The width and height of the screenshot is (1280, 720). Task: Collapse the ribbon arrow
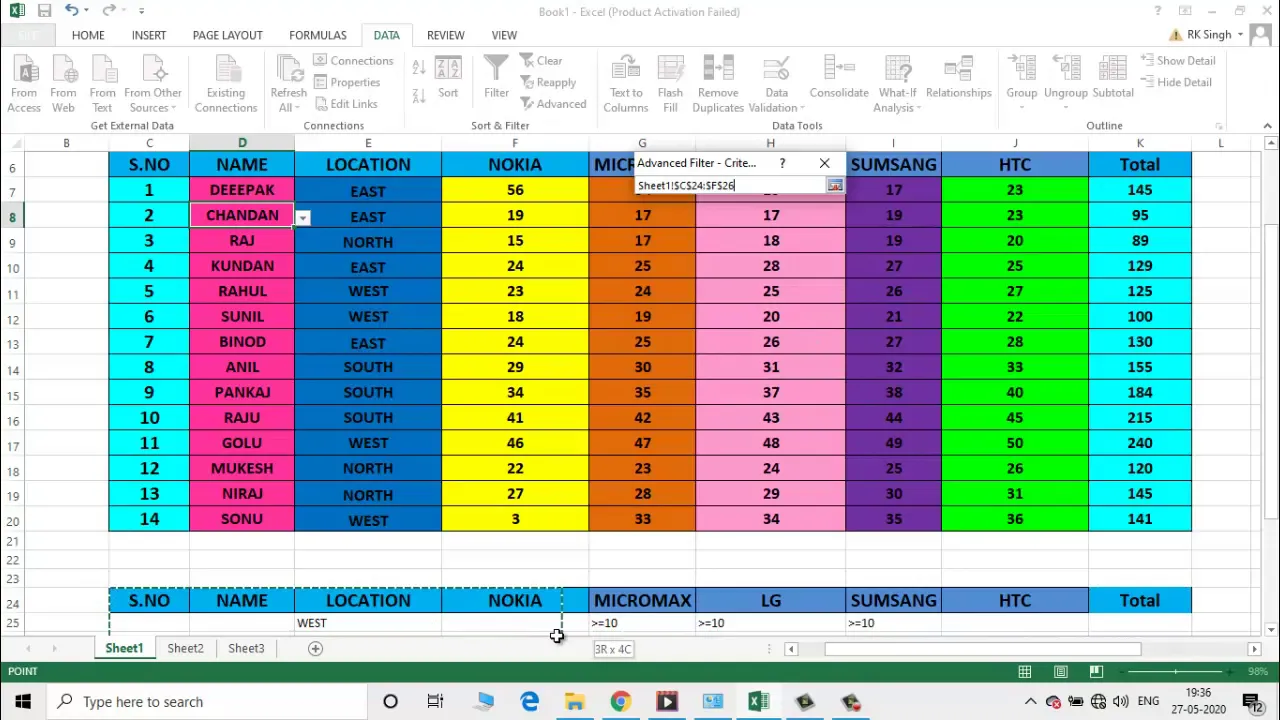[1267, 126]
